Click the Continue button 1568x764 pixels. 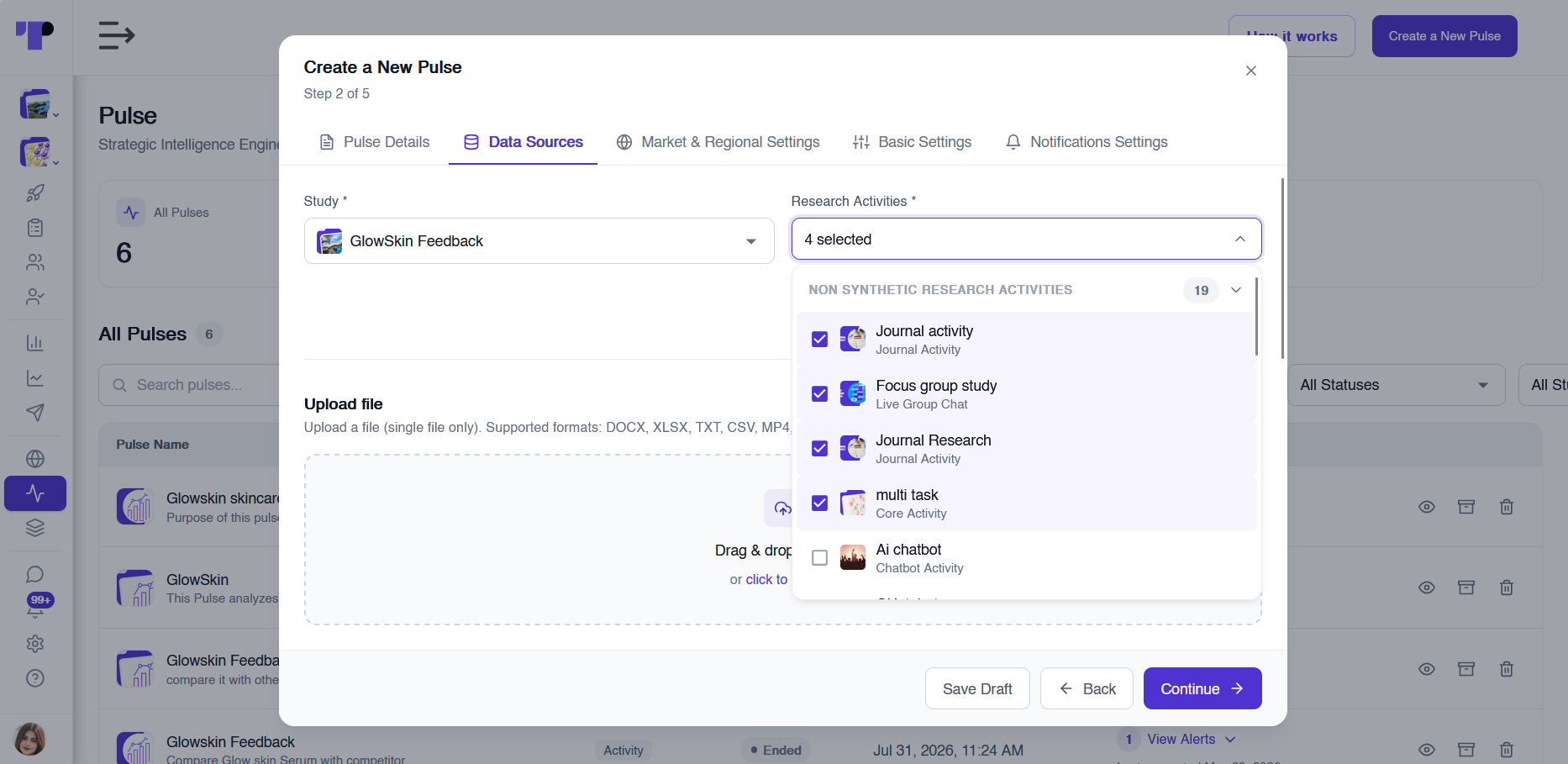pyautogui.click(x=1202, y=688)
